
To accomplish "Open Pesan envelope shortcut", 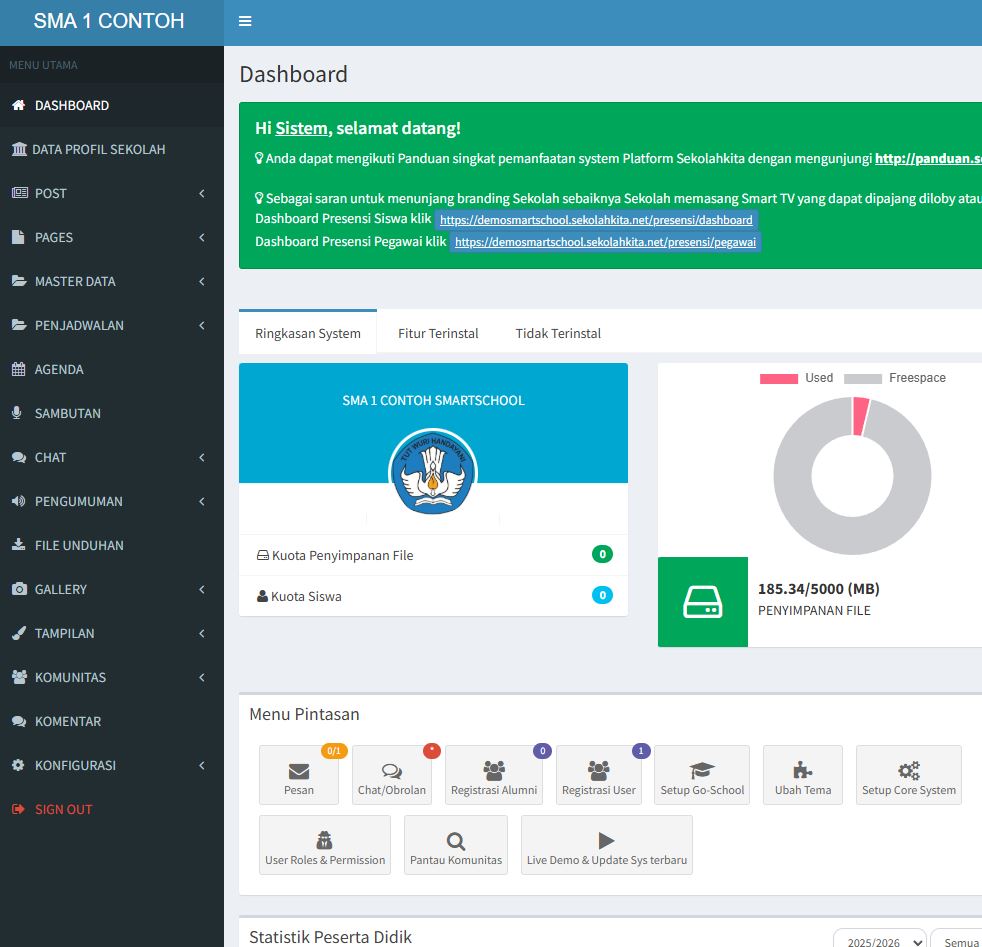I will click(x=298, y=771).
